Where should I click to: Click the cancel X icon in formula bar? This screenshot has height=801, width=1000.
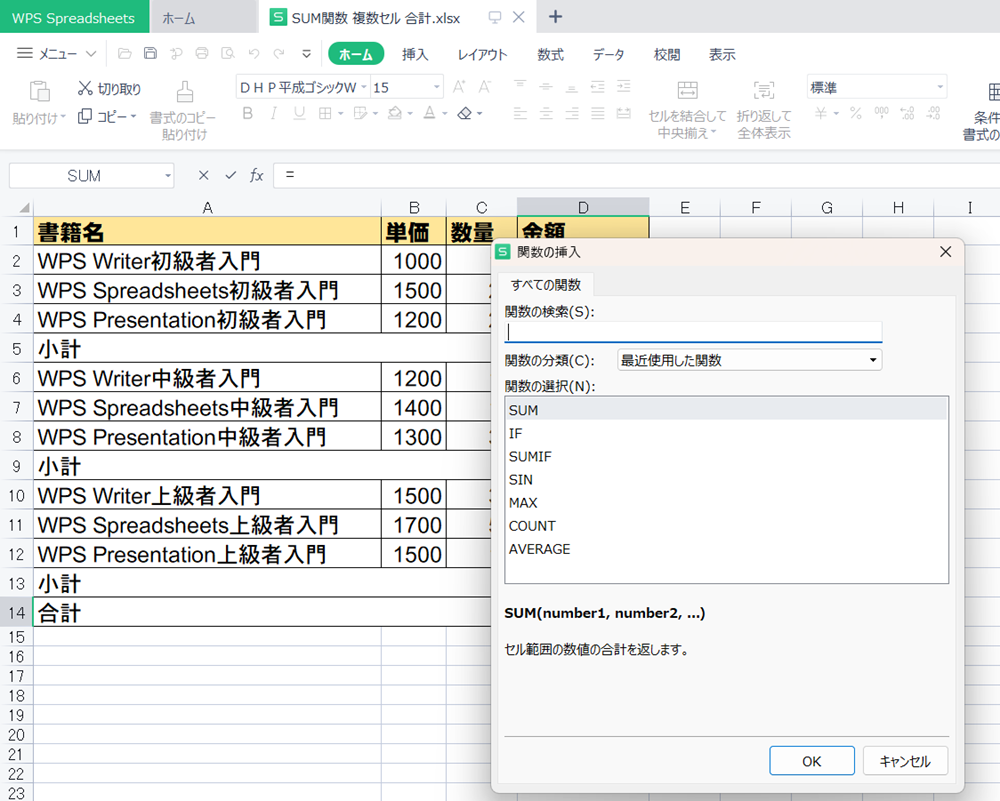pos(203,175)
